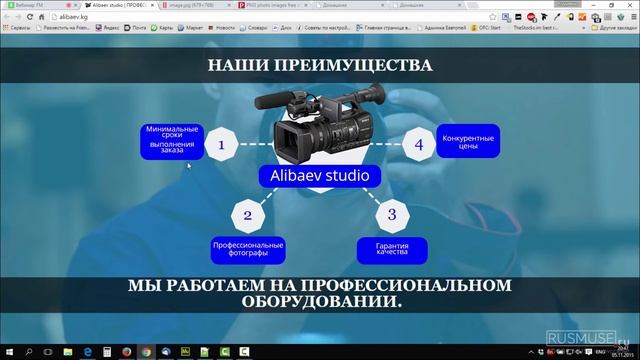Open the Новости bookmark
Image resolution: width=640 pixels, height=360 pixels.
[x=221, y=28]
